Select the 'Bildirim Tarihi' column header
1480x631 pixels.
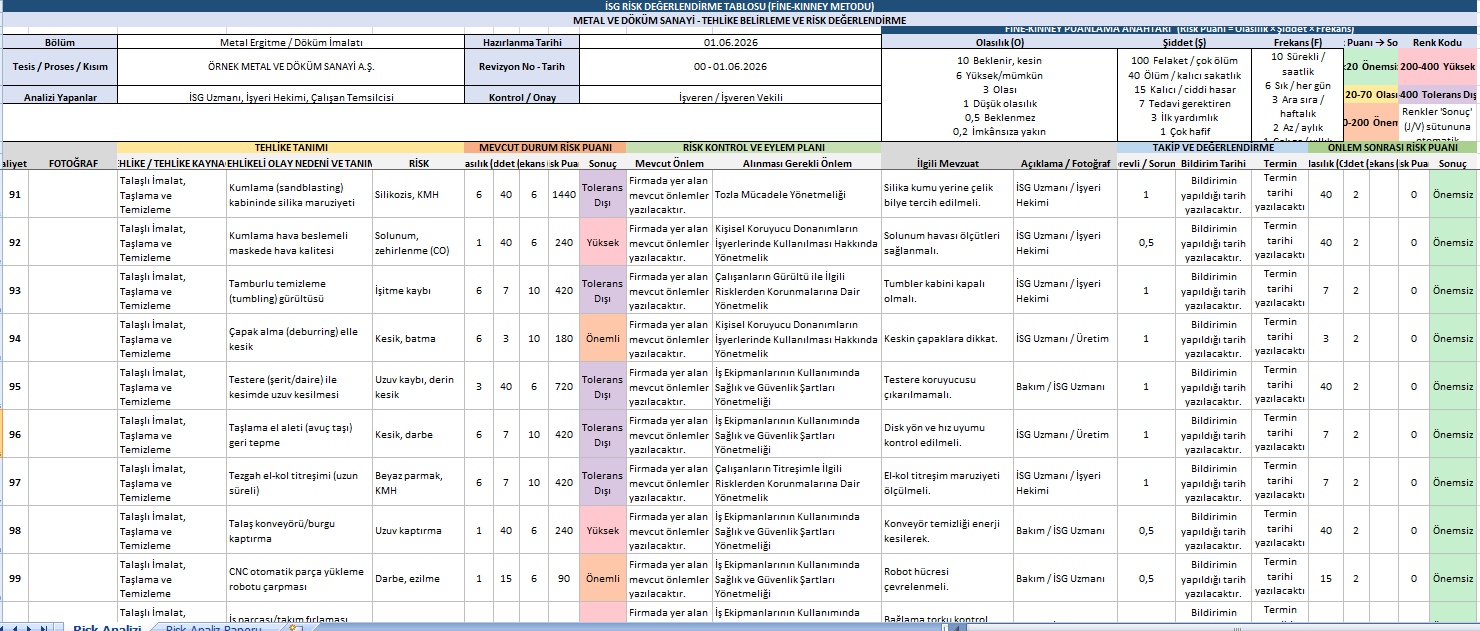pos(1213,163)
